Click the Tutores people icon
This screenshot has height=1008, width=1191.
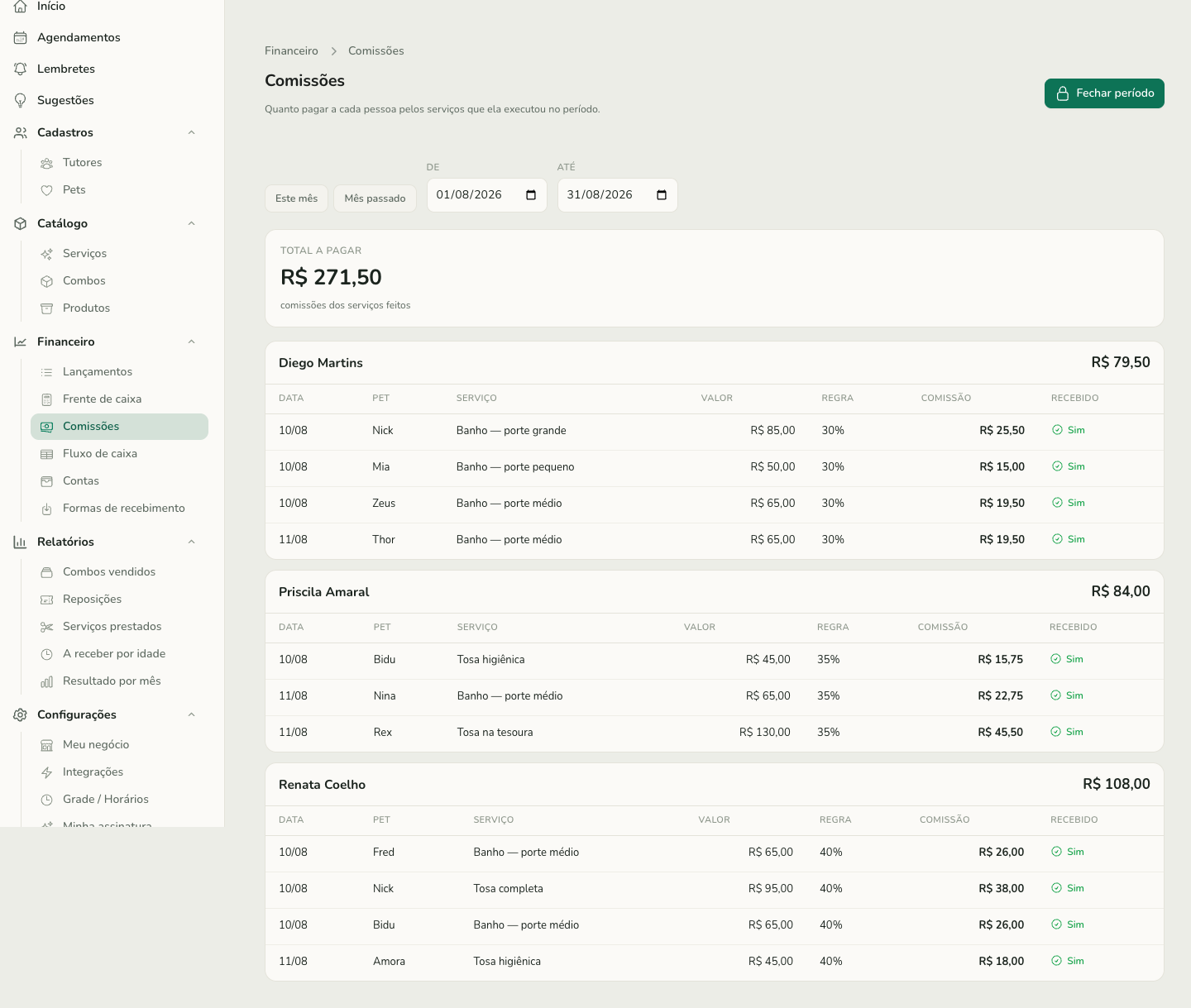(x=47, y=163)
